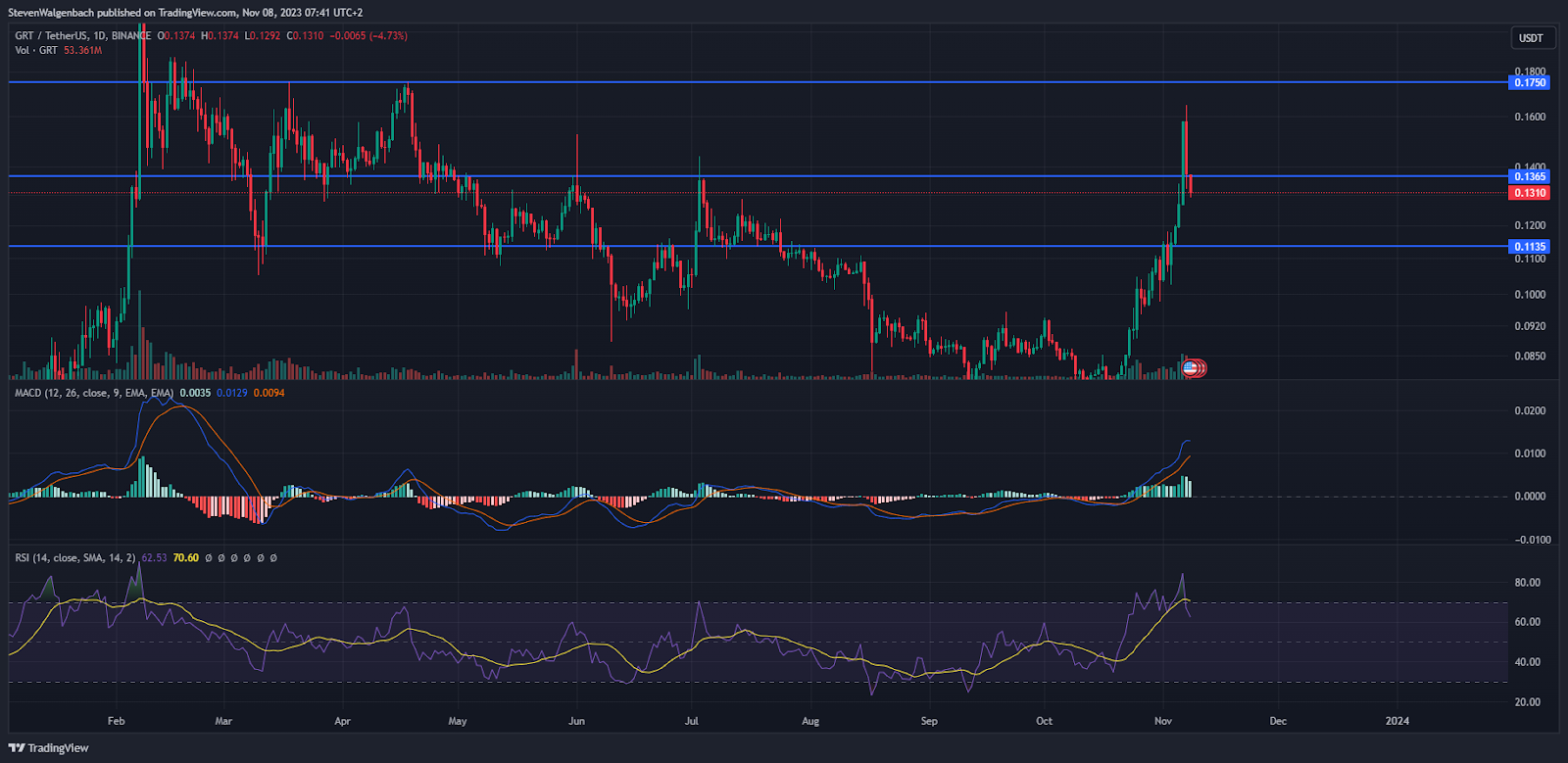Click the RSI SMA value 70.60
Screen dimensions: 1568x763
(x=186, y=558)
